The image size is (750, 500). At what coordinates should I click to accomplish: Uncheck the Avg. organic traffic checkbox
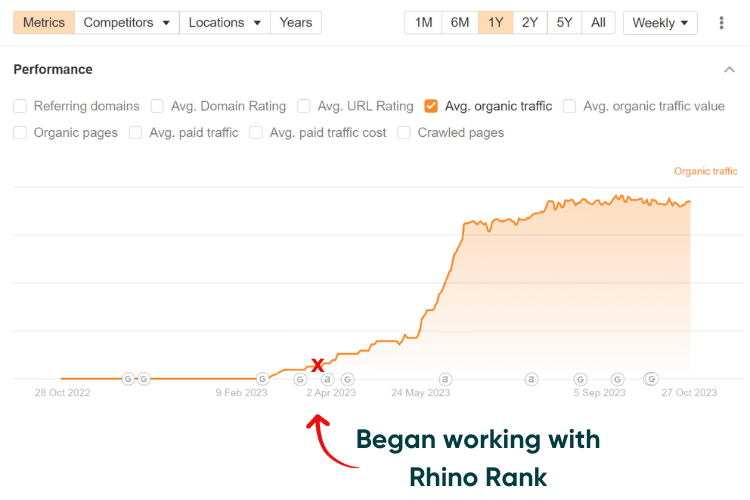click(431, 106)
